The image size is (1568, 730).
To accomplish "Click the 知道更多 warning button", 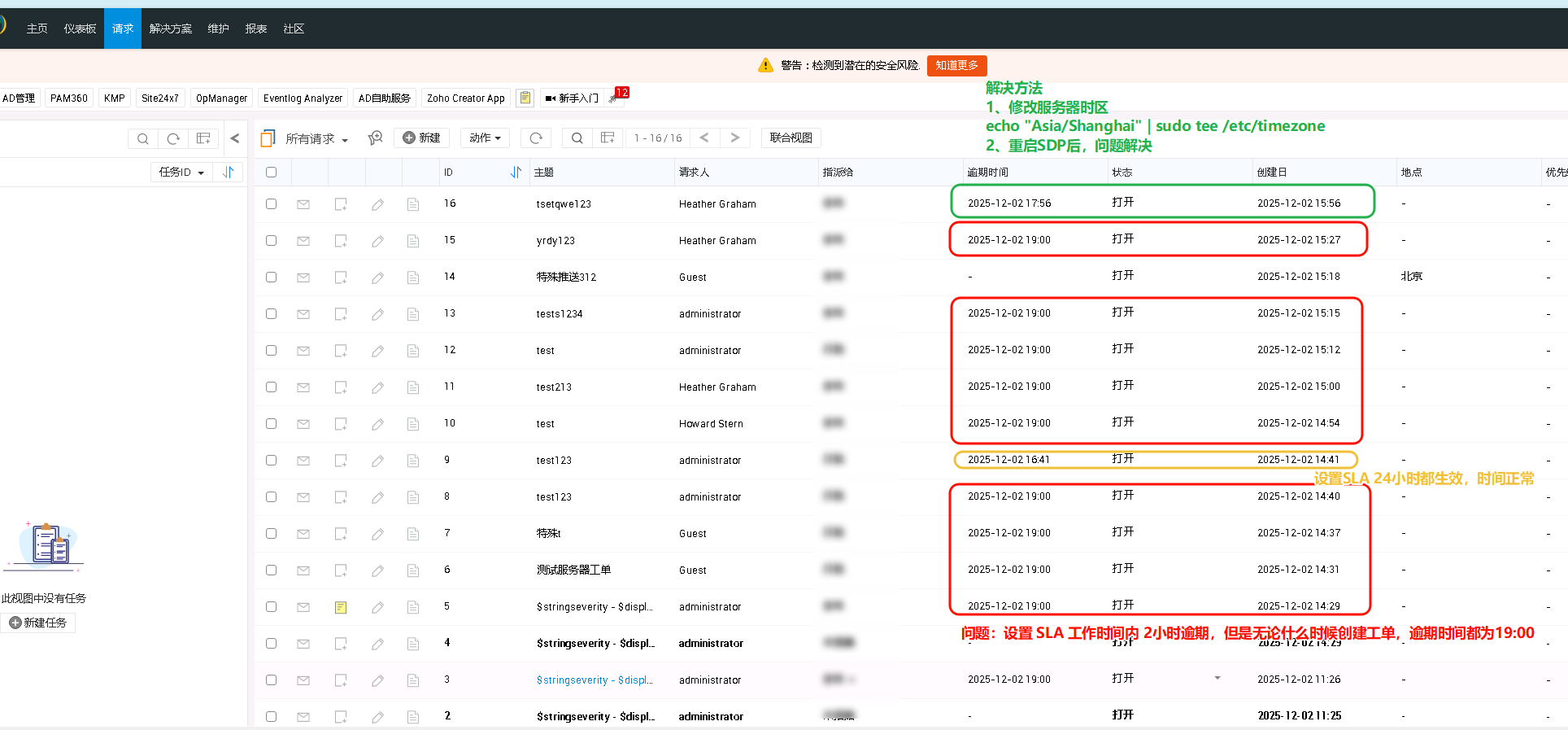I will click(x=956, y=65).
